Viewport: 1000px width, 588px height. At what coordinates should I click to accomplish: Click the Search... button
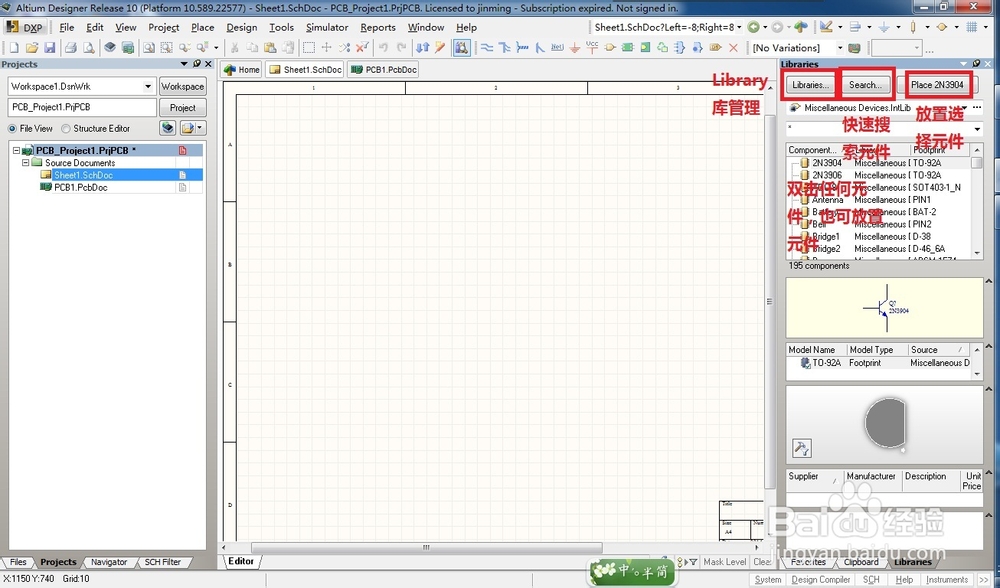coord(865,85)
